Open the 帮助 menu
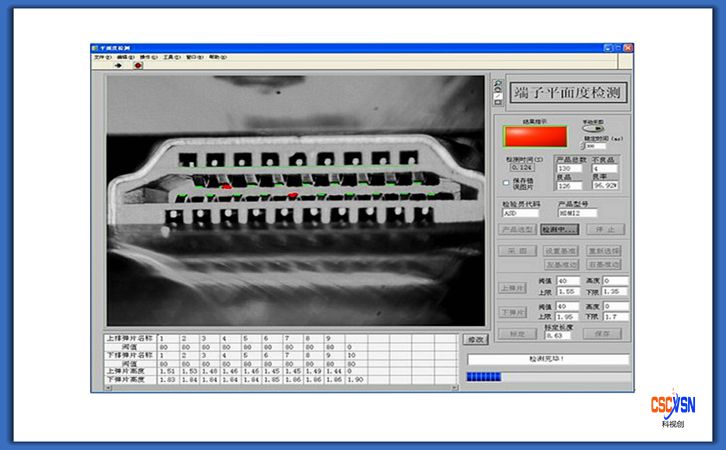The image size is (726, 450). point(216,57)
